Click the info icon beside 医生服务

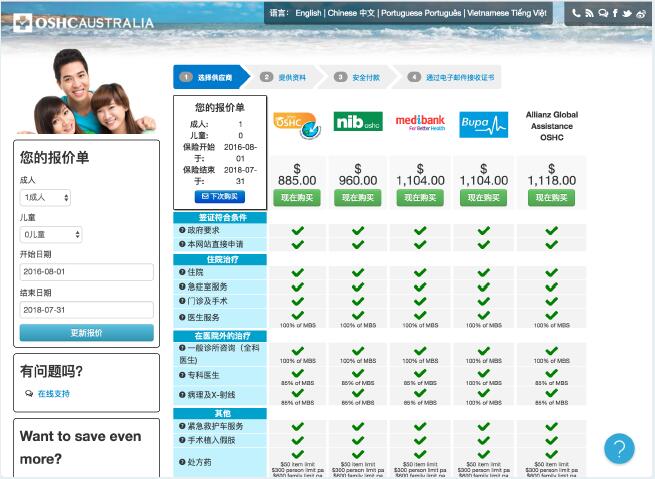[182, 317]
